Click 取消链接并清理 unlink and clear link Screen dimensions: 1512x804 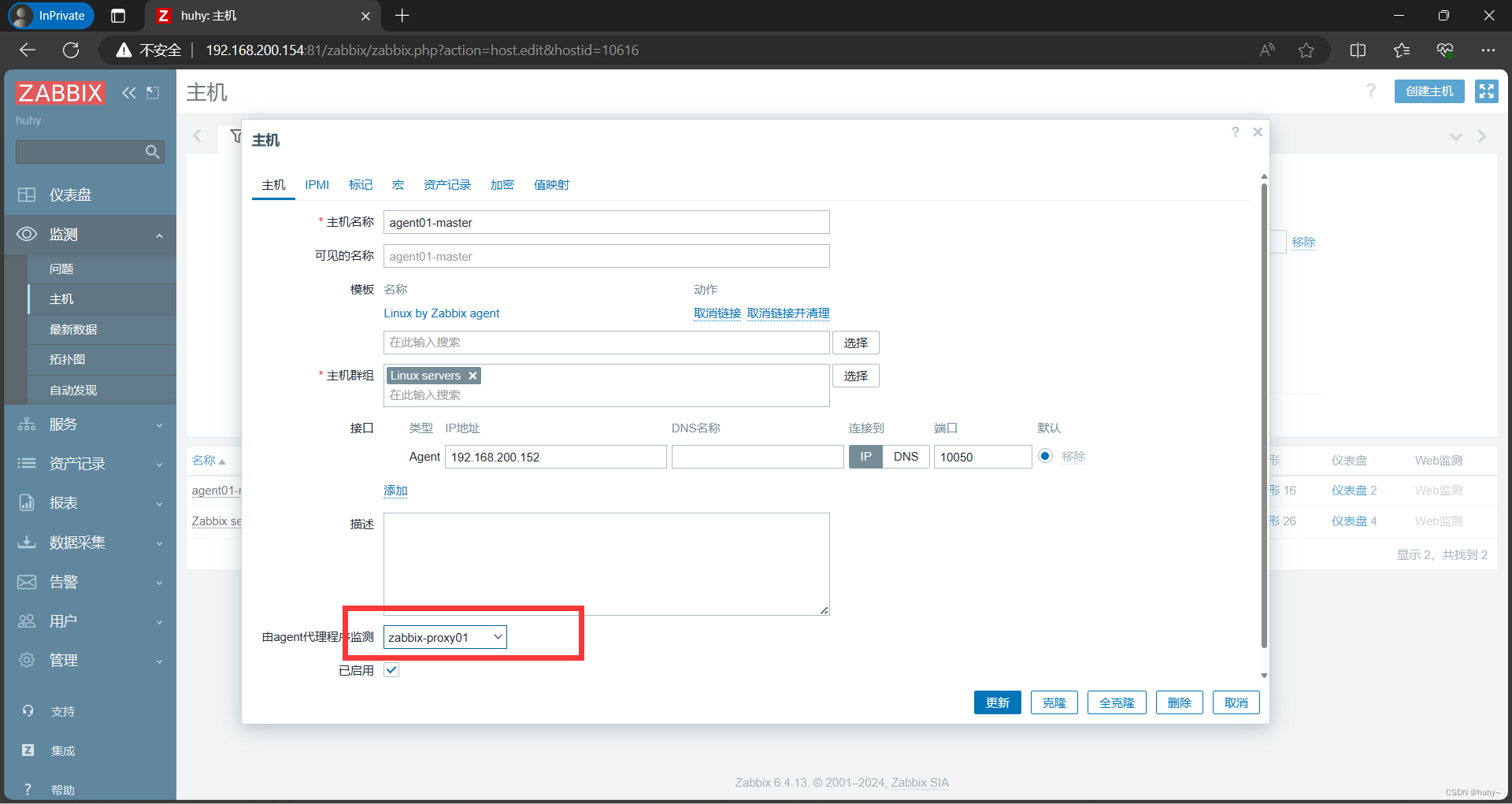point(788,313)
